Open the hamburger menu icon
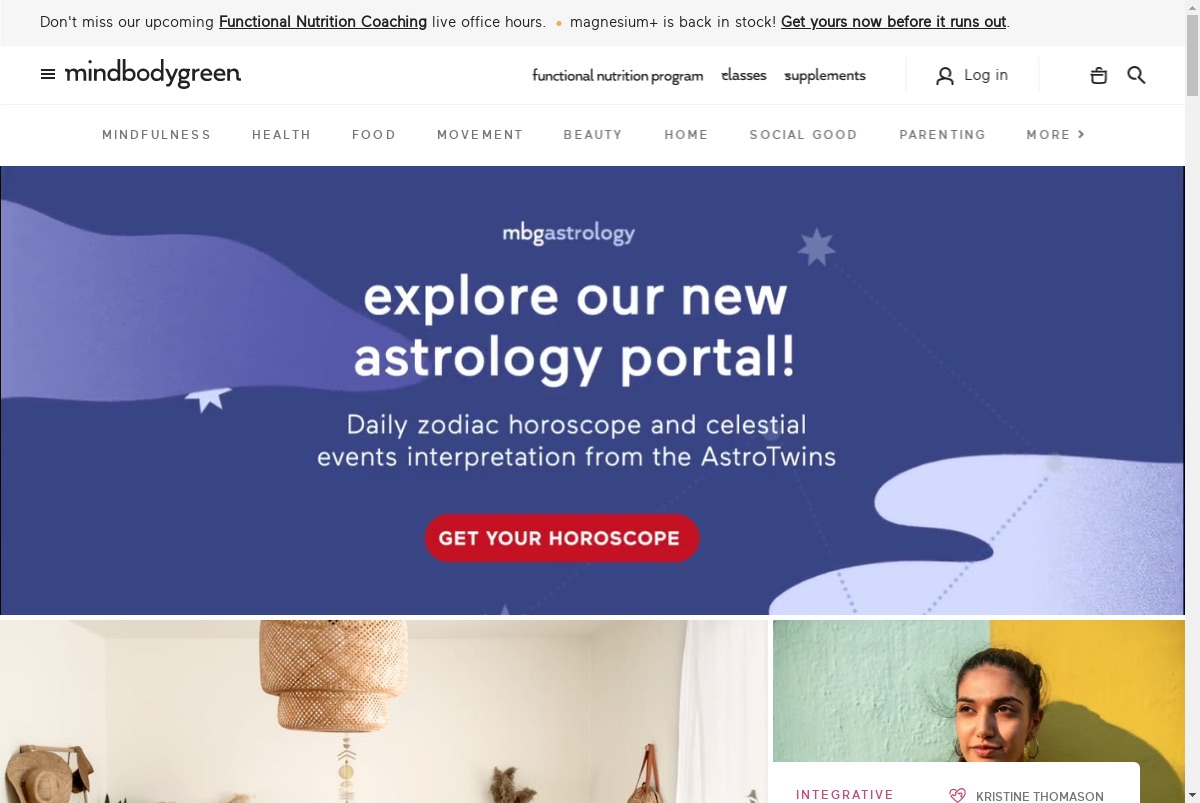 [x=48, y=74]
